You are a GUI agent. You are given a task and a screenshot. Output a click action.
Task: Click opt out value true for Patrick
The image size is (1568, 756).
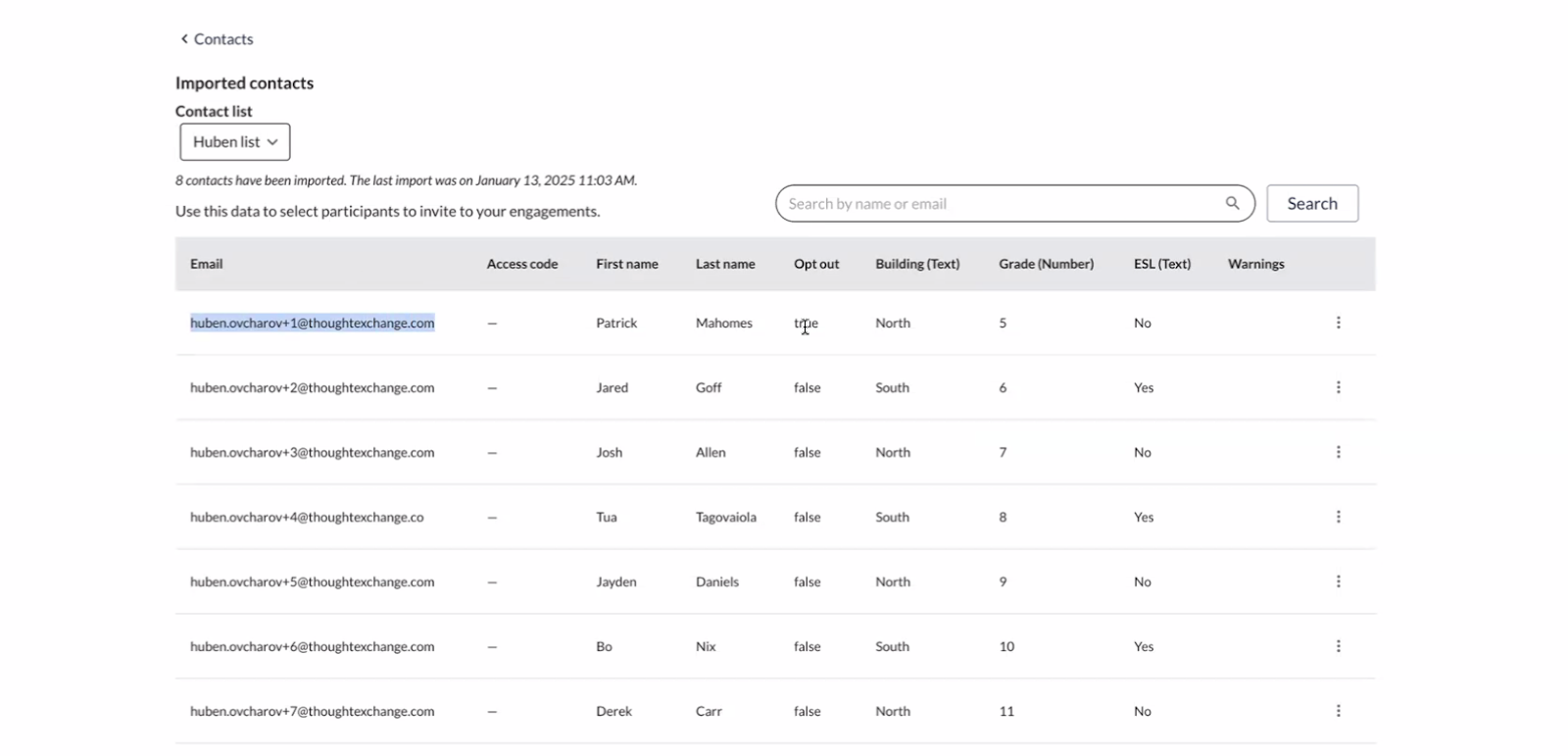tap(806, 323)
